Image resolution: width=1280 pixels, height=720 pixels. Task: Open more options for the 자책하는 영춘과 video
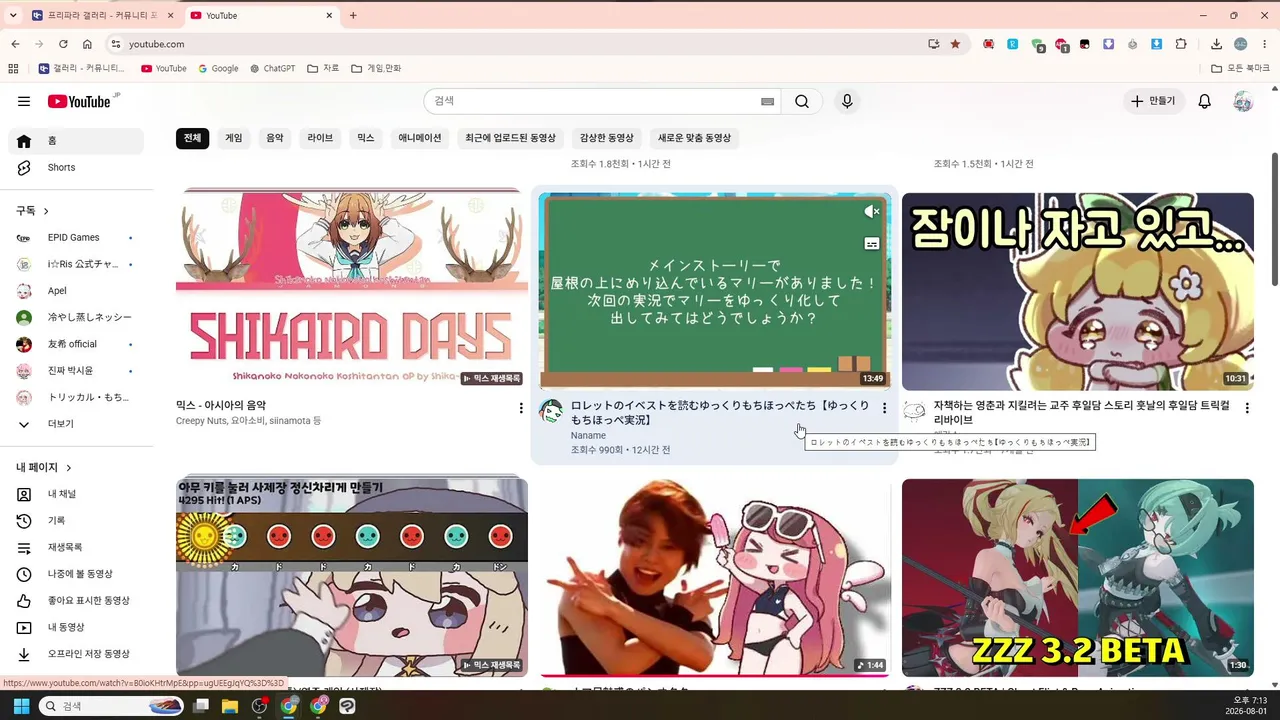coord(1247,408)
